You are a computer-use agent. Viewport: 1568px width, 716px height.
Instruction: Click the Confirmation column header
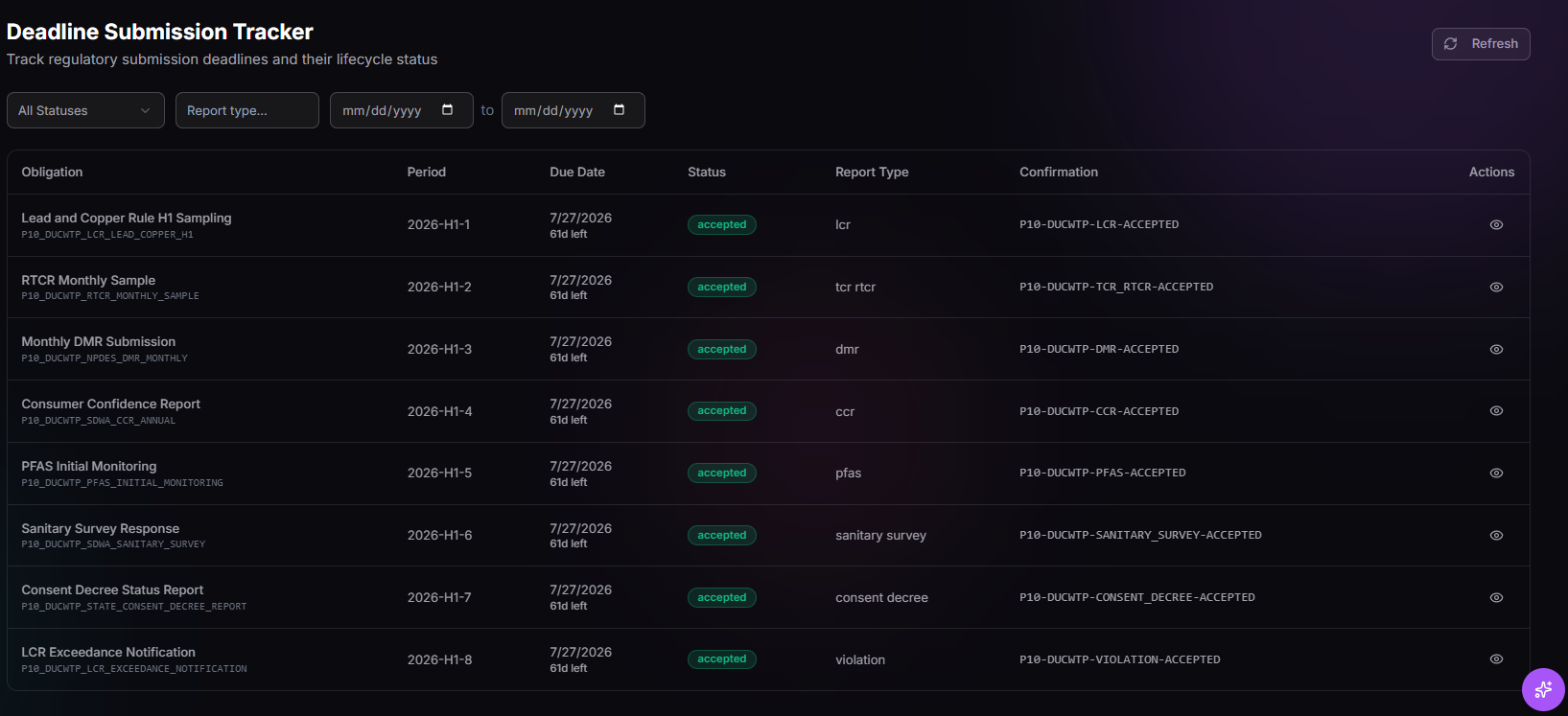tap(1059, 173)
